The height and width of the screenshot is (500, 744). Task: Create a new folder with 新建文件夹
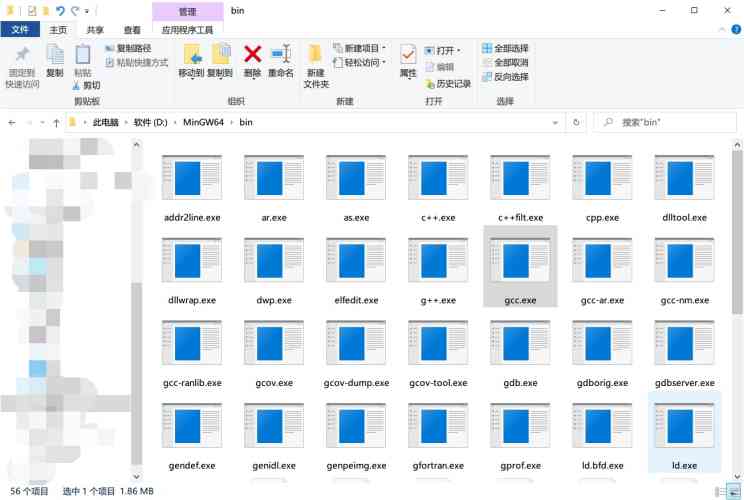click(316, 66)
